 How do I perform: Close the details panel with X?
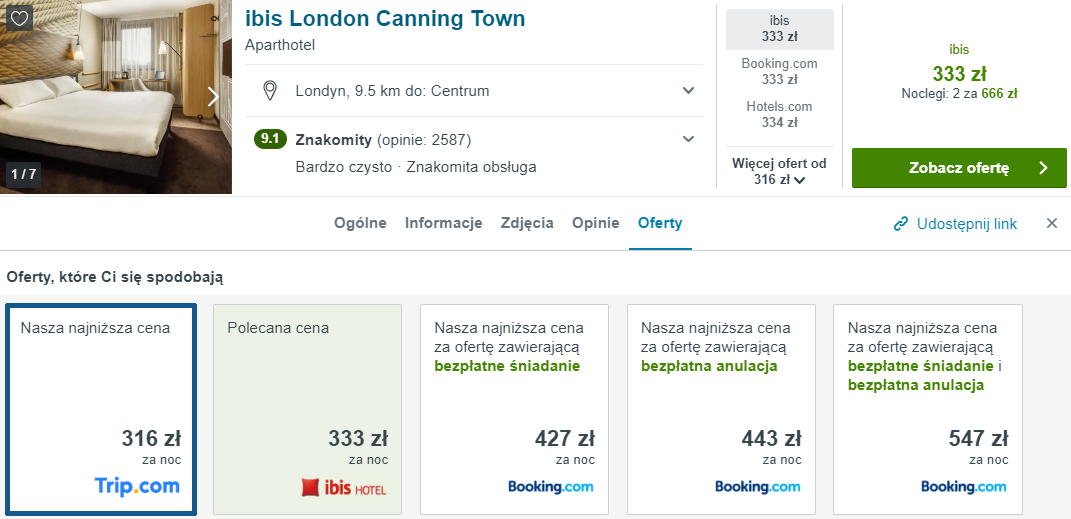coord(1051,223)
